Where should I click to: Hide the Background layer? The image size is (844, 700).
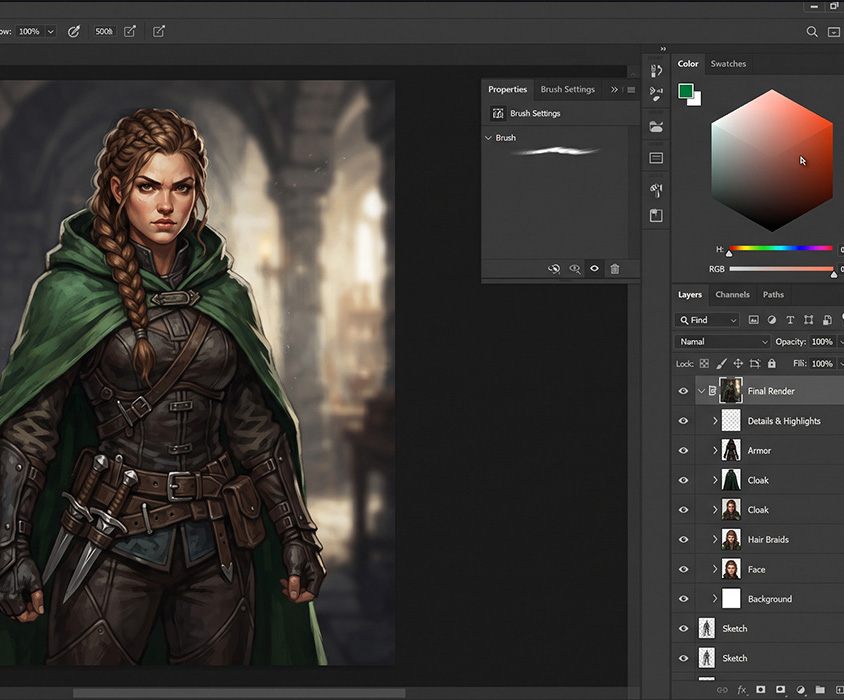[684, 599]
